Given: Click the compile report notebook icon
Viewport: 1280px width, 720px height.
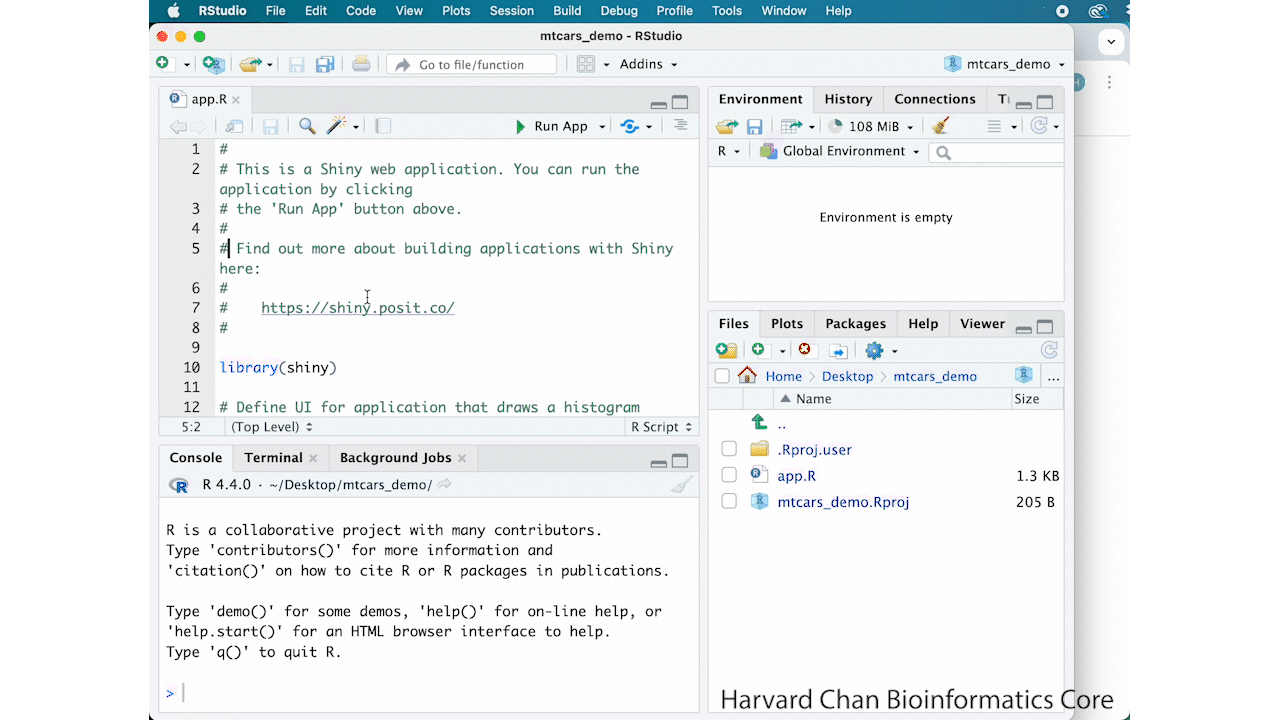Looking at the screenshot, I should click(x=383, y=126).
